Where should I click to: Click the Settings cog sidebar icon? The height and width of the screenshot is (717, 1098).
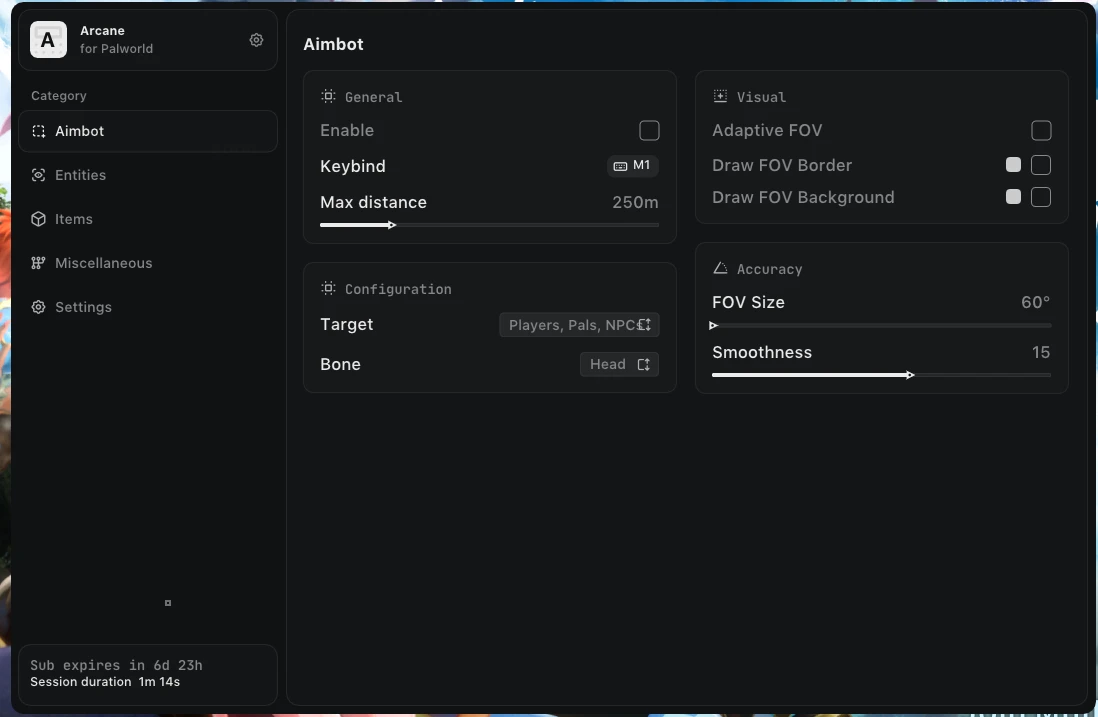tap(39, 307)
